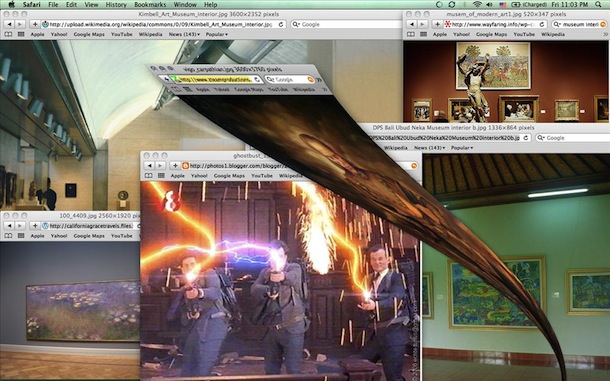Open Wikipedia bookmark in Kimbell window

pos(151,34)
